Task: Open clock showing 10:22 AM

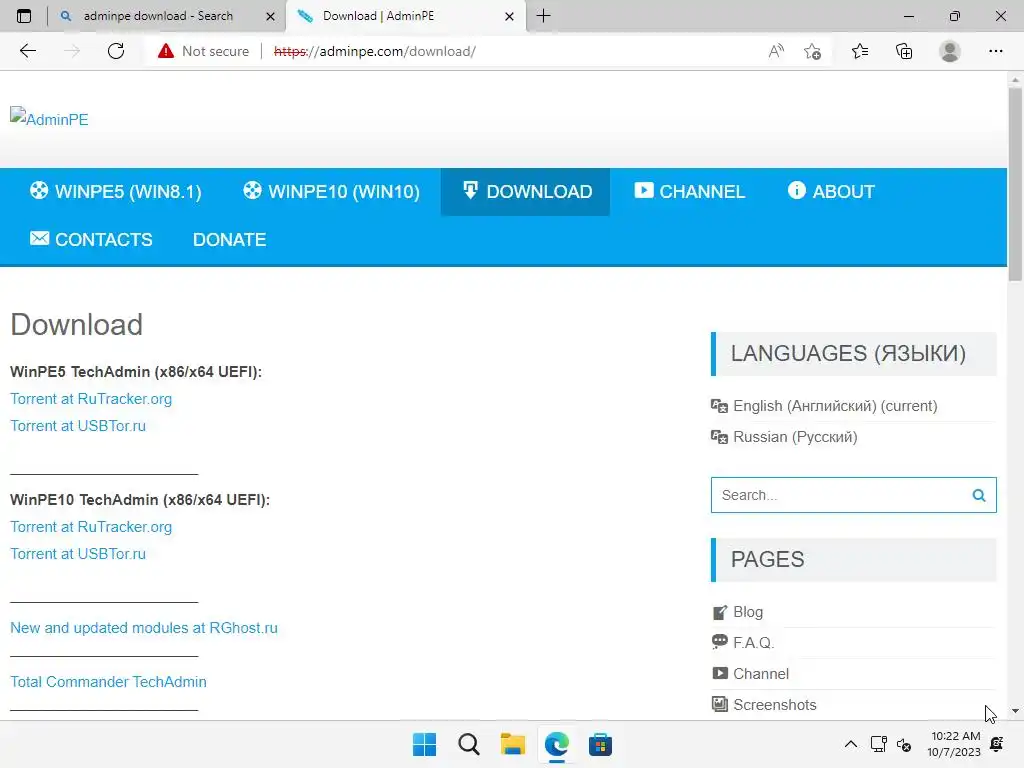Action: click(953, 744)
